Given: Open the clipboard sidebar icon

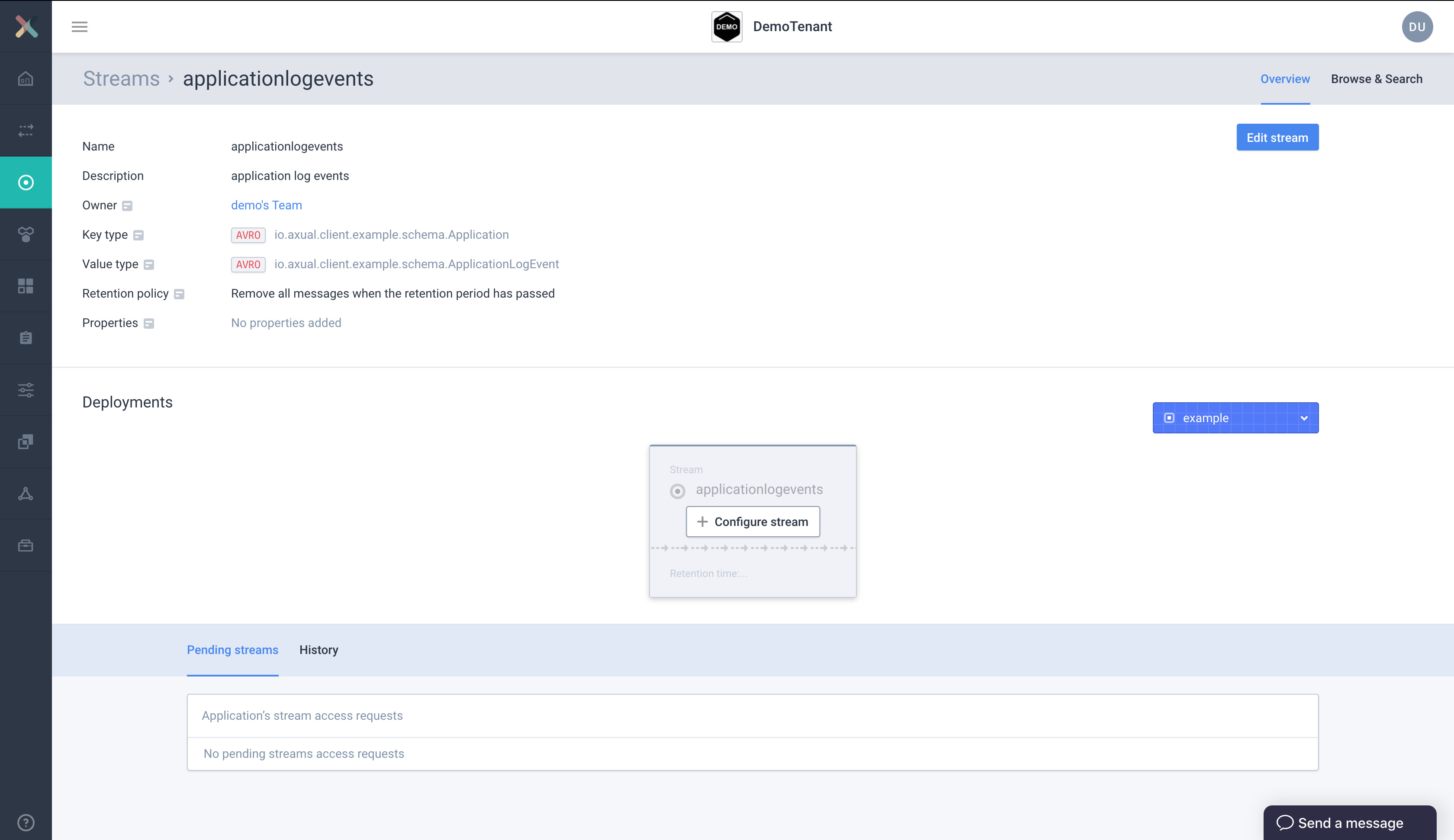Looking at the screenshot, I should tap(26, 338).
